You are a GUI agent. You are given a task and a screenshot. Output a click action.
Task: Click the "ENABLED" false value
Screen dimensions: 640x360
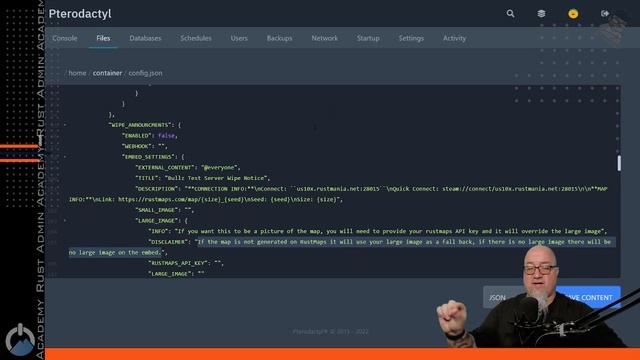coord(167,136)
